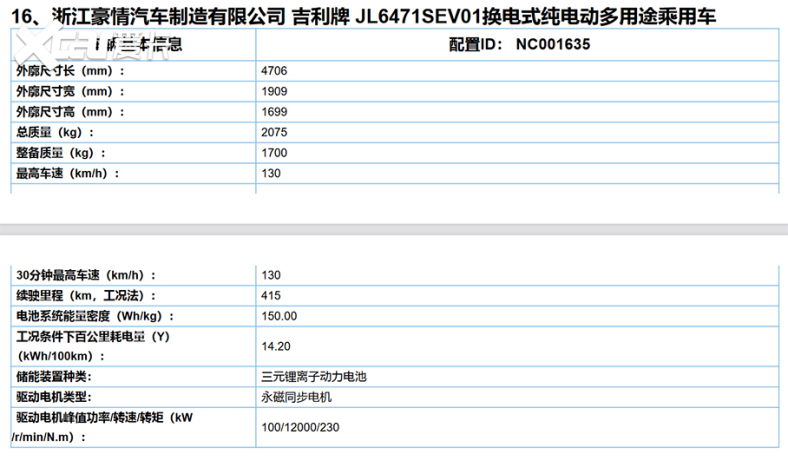Click the 储能装置种类 label
This screenshot has height=461, width=788.
(x=54, y=377)
